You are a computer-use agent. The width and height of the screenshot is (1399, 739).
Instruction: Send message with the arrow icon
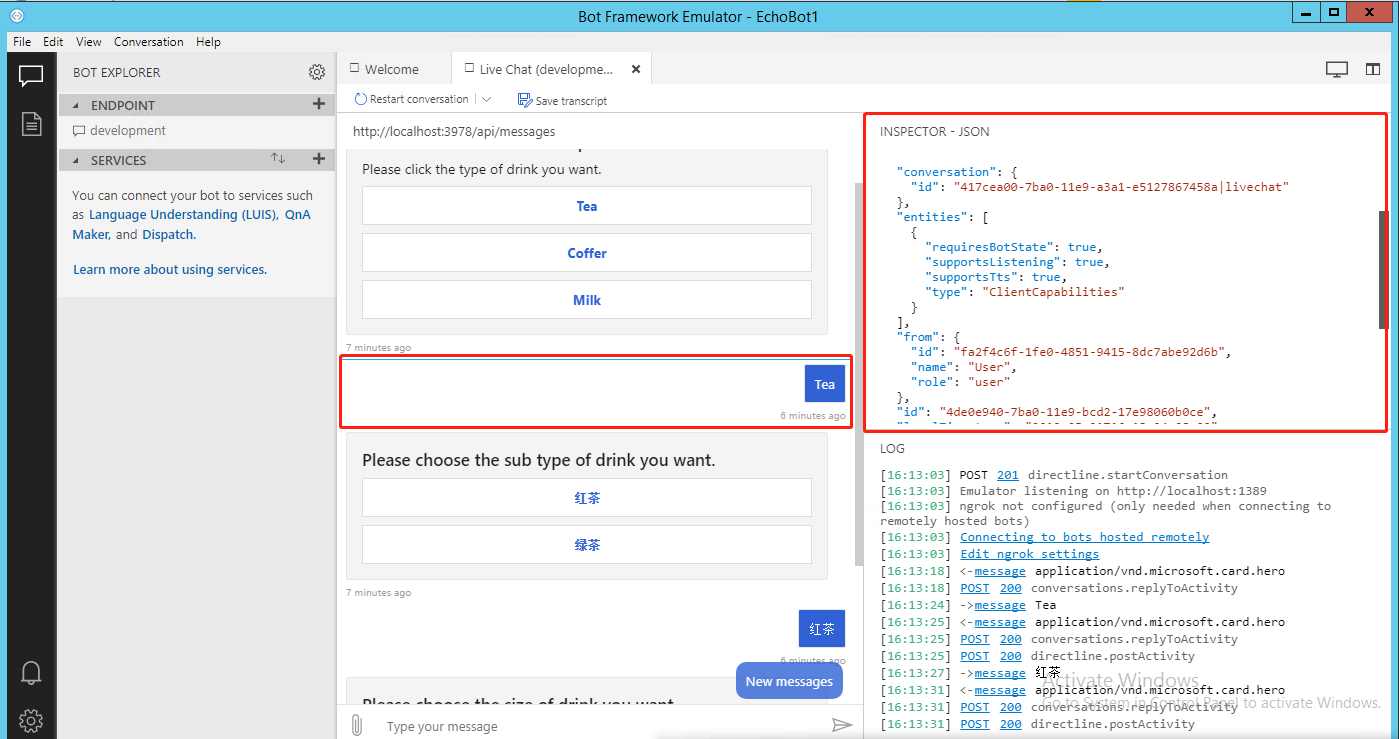842,725
